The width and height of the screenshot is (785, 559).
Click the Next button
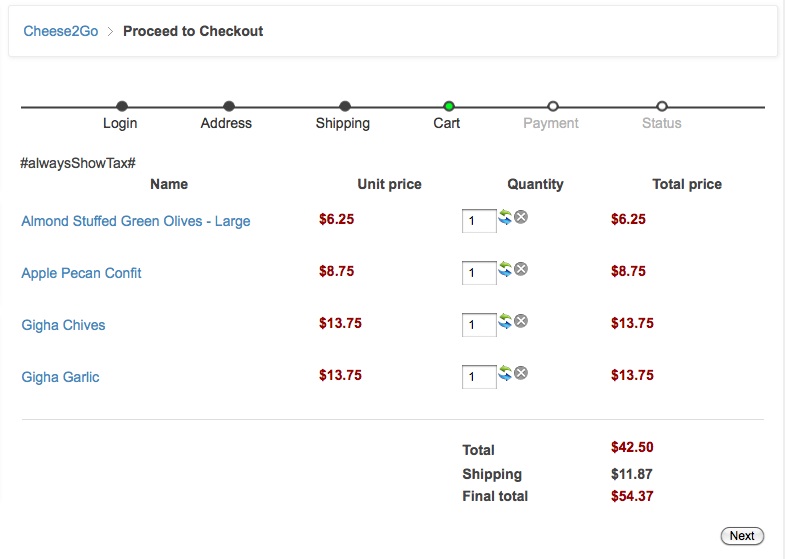click(742, 536)
